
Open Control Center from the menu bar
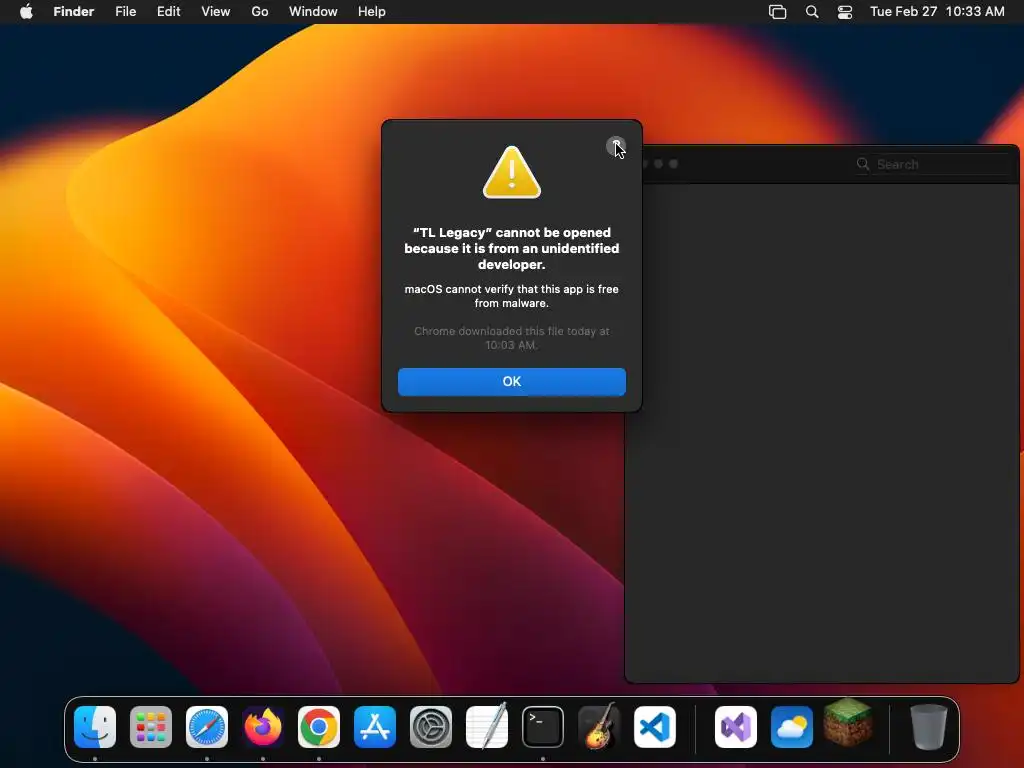845,12
